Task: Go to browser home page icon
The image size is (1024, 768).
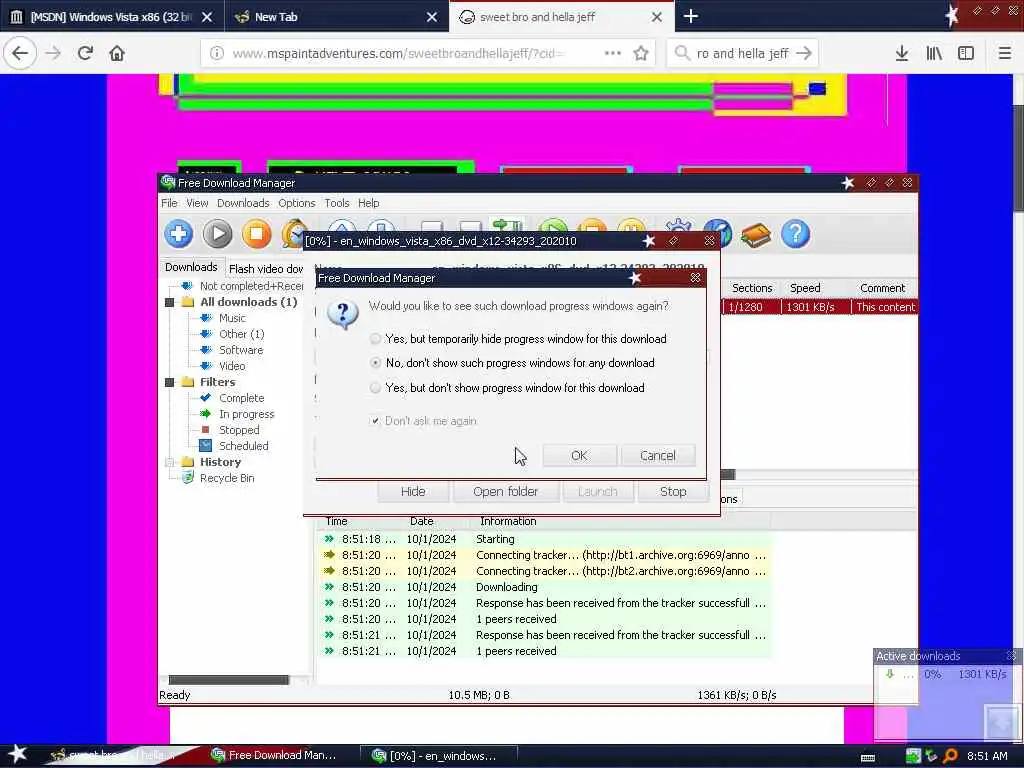Action: coord(117,53)
